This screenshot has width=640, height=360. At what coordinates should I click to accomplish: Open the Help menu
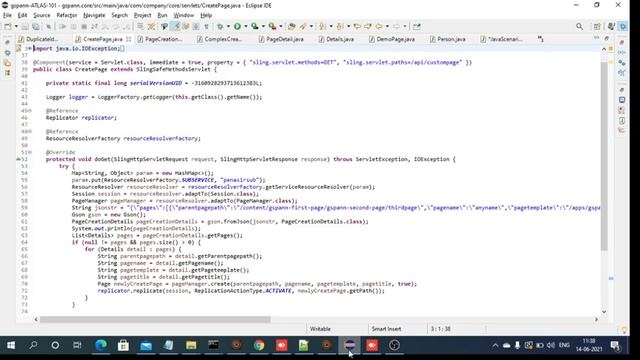[206, 15]
